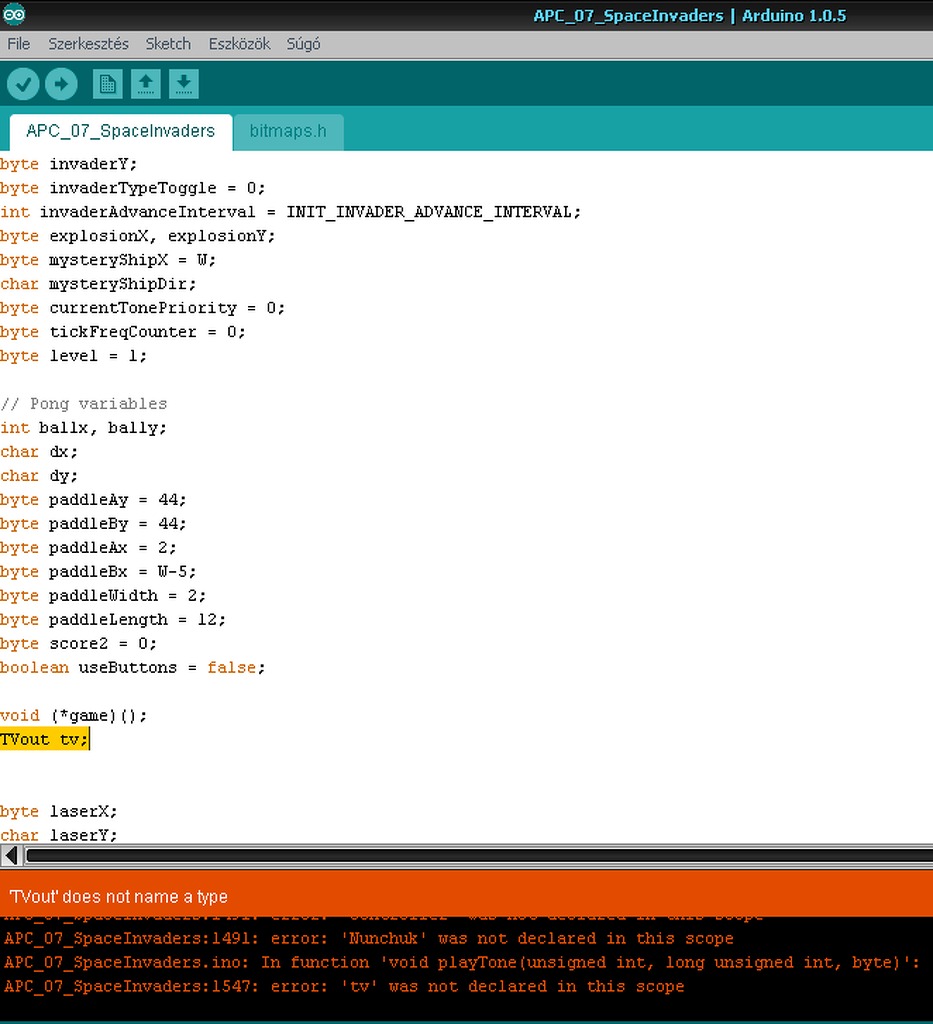933x1024 pixels.
Task: Click the line 'byte invaderY;'
Action: [69, 164]
